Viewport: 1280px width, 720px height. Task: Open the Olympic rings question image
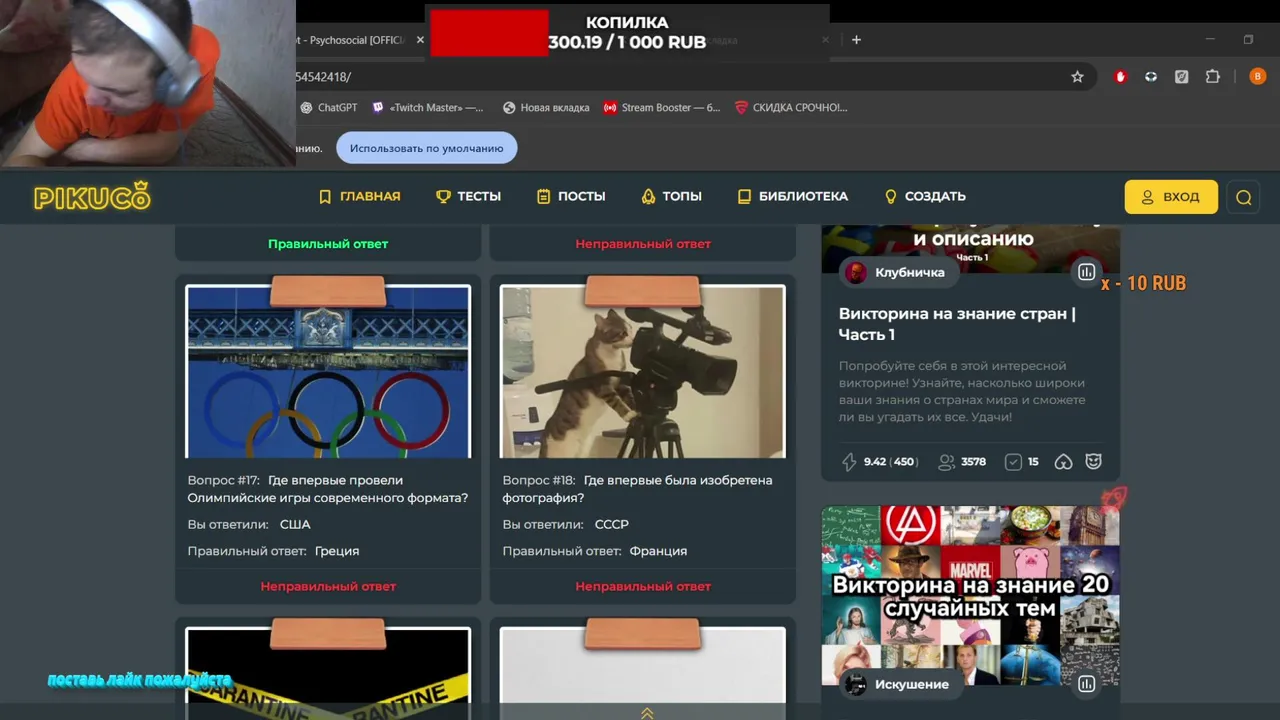[x=328, y=372]
